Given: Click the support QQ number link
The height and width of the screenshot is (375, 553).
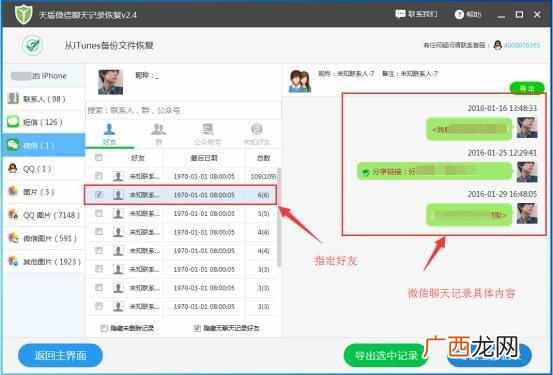Looking at the screenshot, I should point(522,45).
